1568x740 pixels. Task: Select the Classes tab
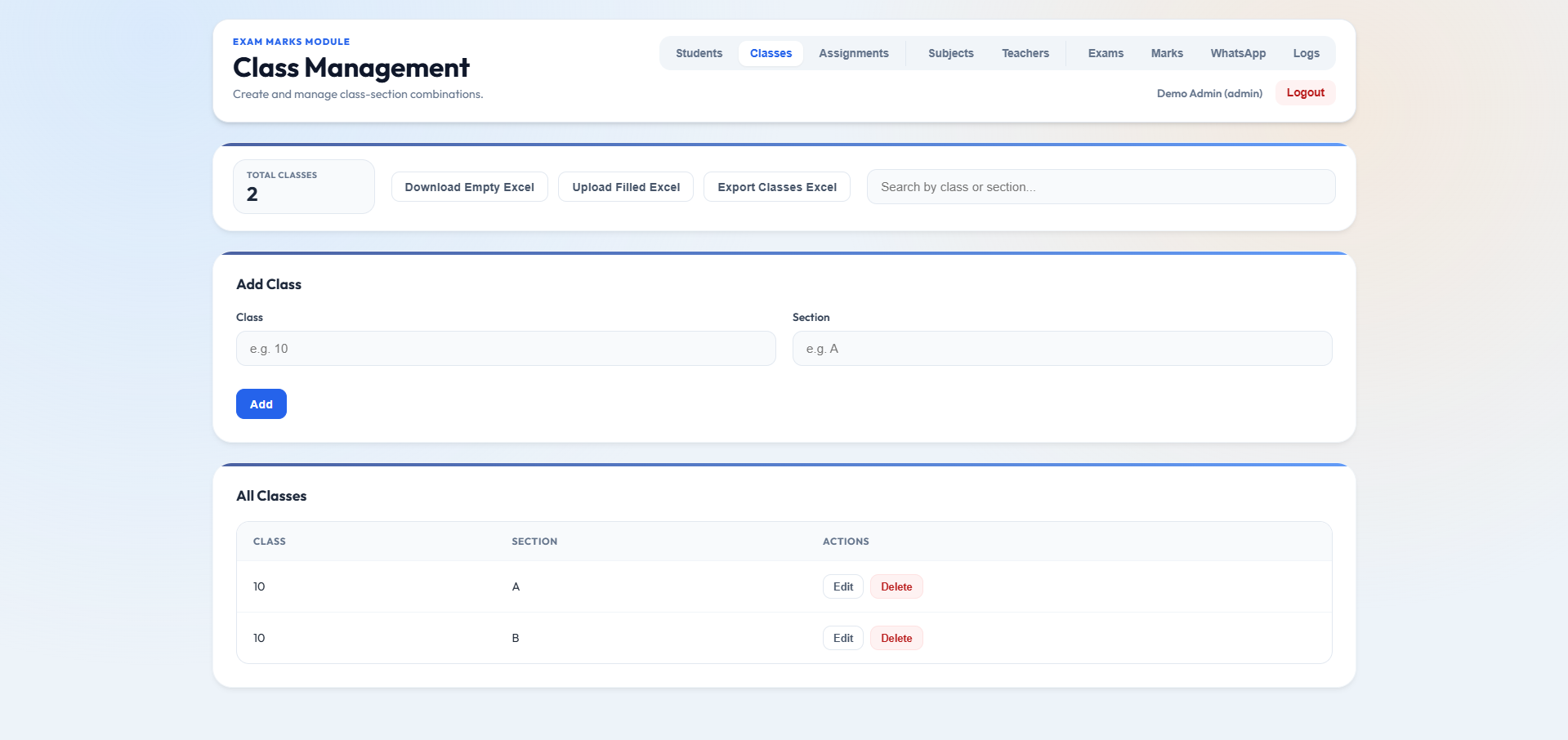pyautogui.click(x=771, y=53)
